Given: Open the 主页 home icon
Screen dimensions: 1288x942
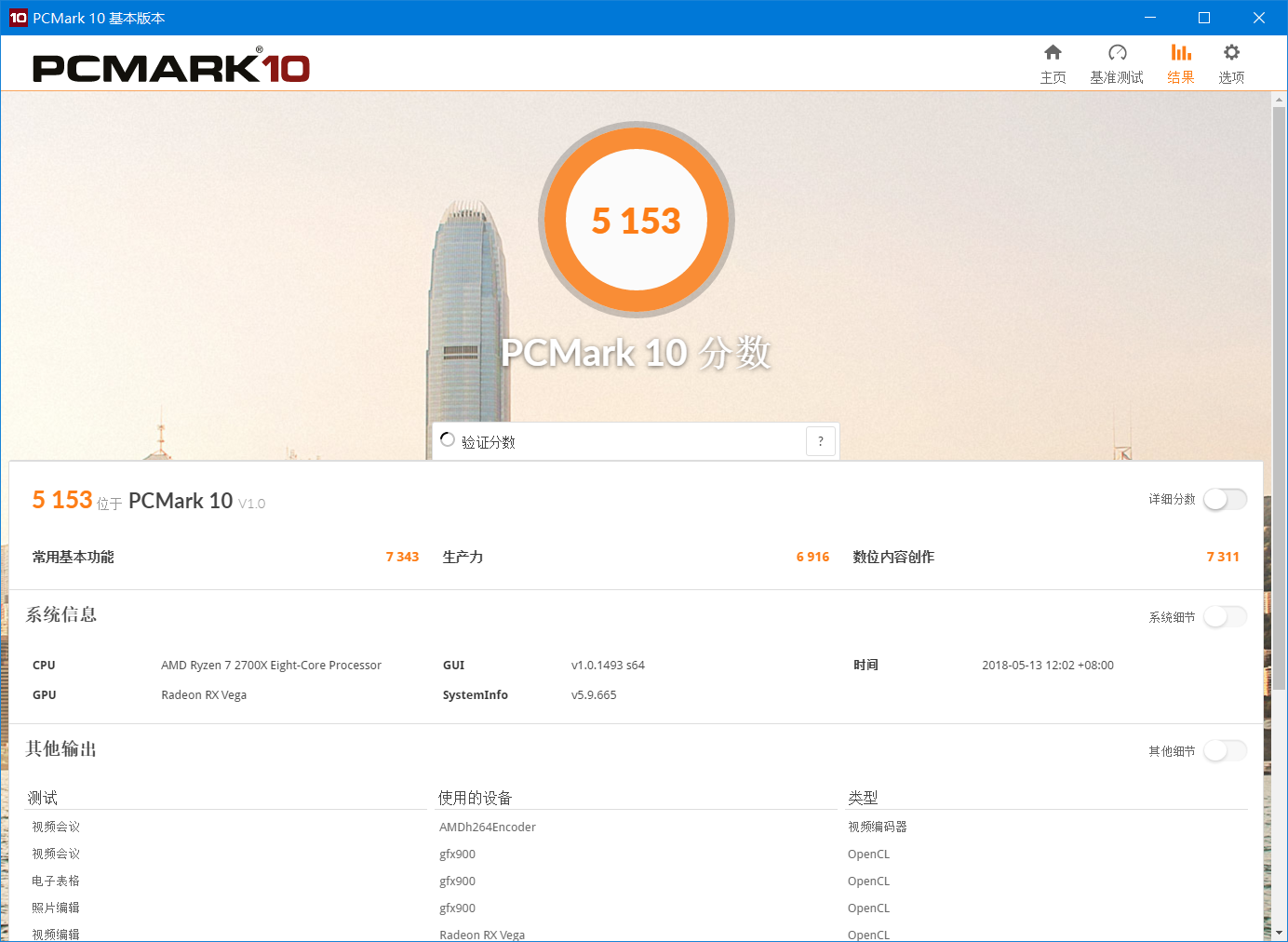Looking at the screenshot, I should (1053, 53).
